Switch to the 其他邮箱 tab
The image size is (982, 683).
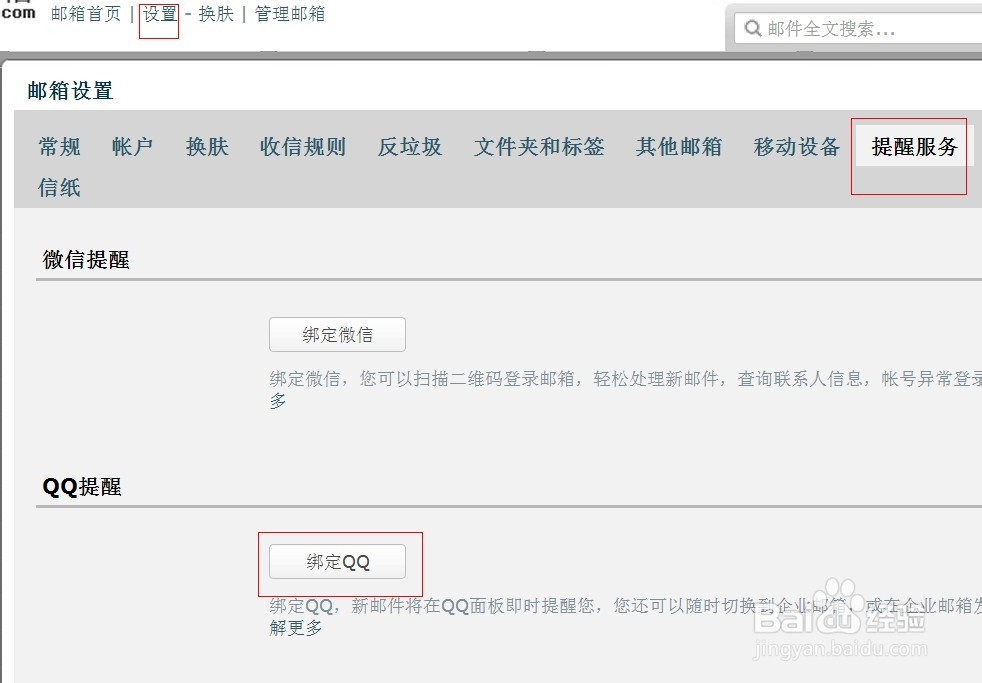coord(678,146)
